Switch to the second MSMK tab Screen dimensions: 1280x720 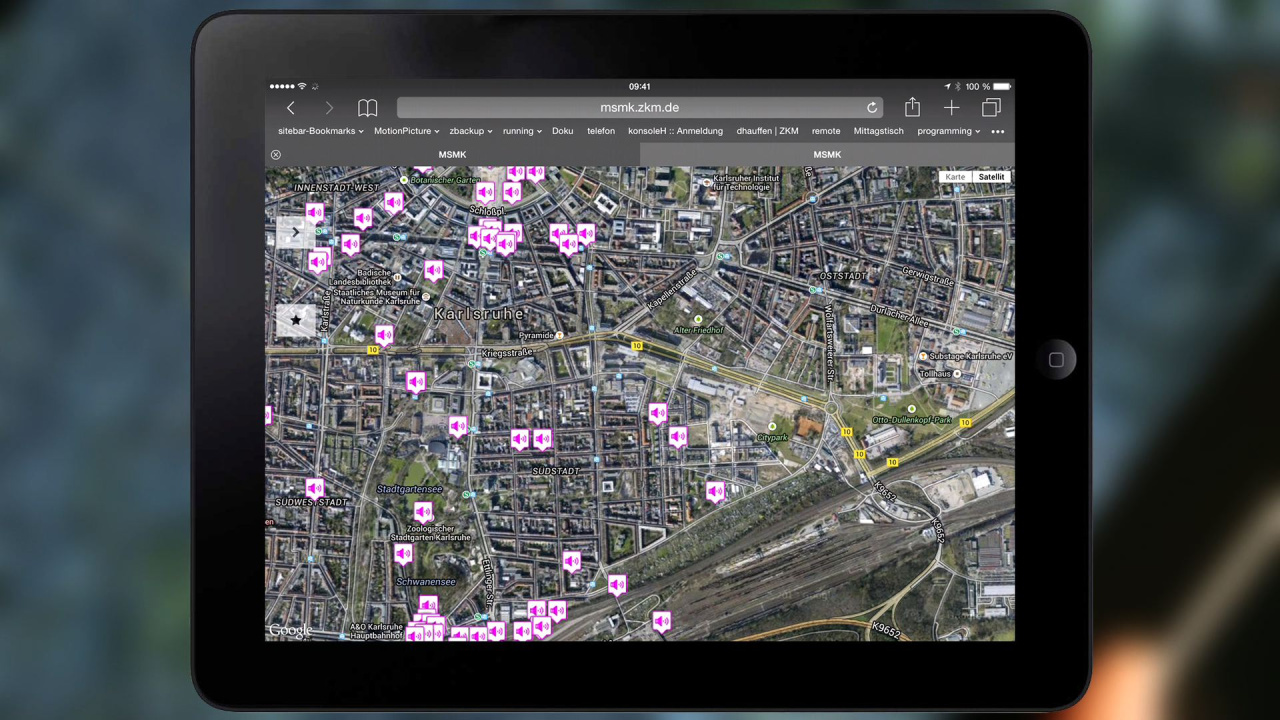point(827,155)
